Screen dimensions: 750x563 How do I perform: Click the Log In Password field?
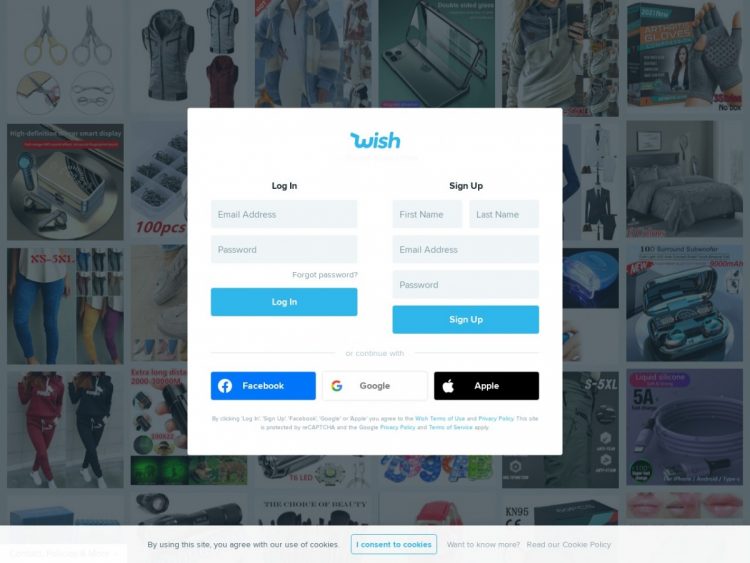pyautogui.click(x=284, y=249)
